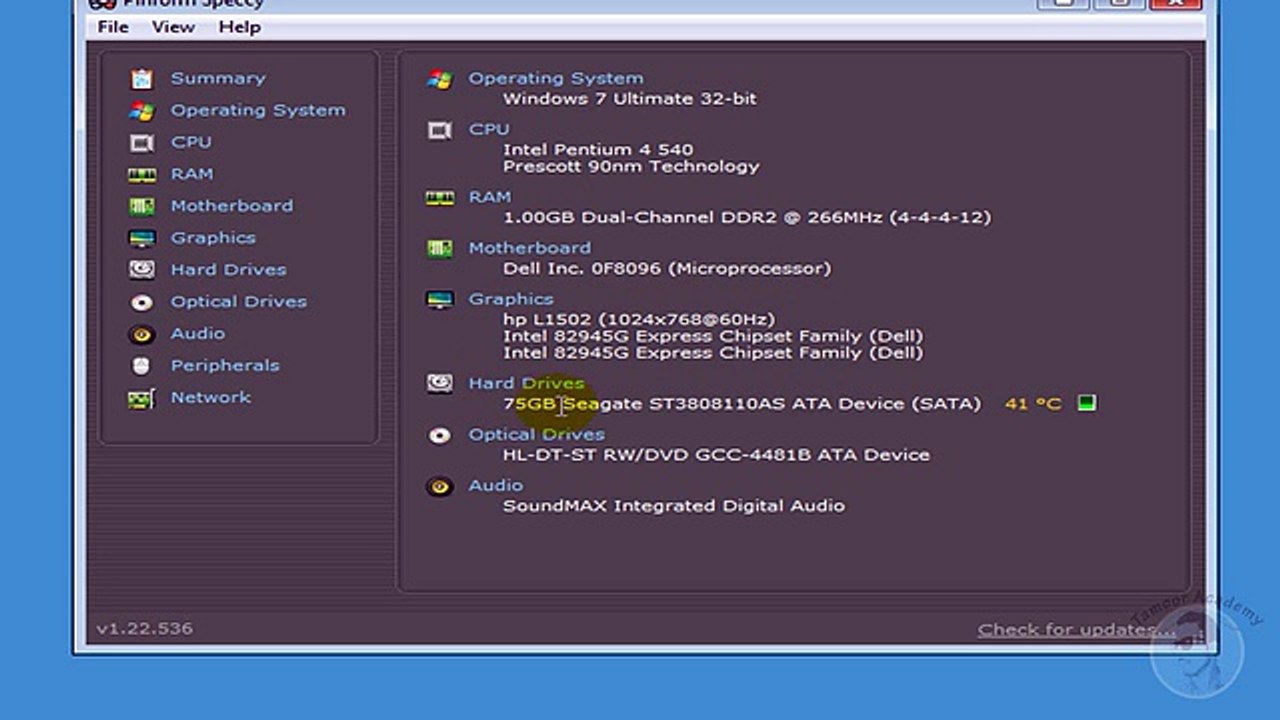Click the Intel Pentium 4 540 text
Viewport: 1280px width, 720px height.
[598, 150]
